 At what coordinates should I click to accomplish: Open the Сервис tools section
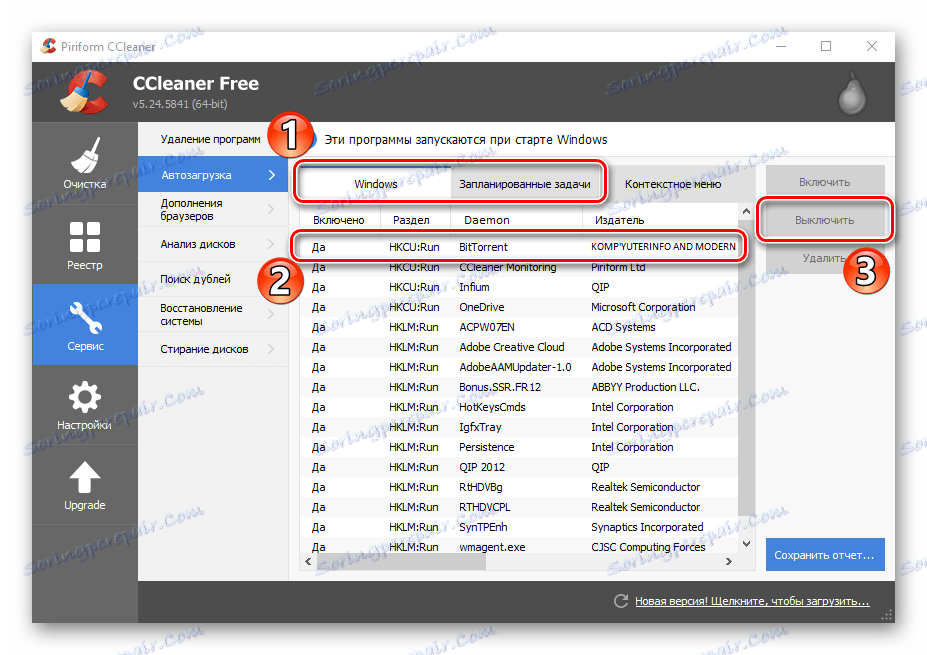85,325
